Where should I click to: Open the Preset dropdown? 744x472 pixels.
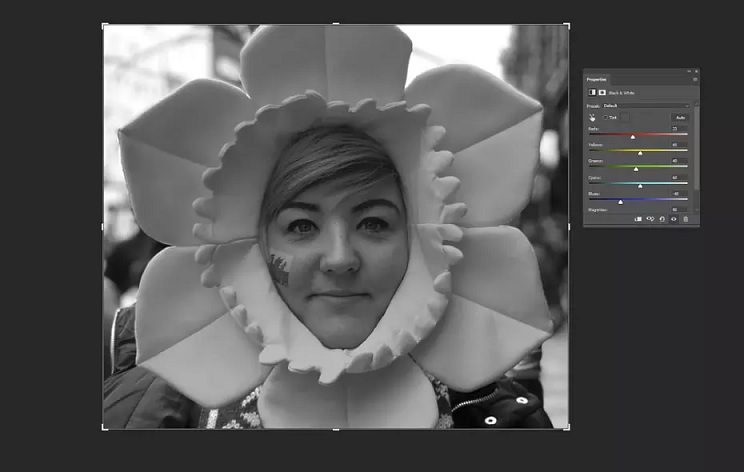tap(646, 105)
